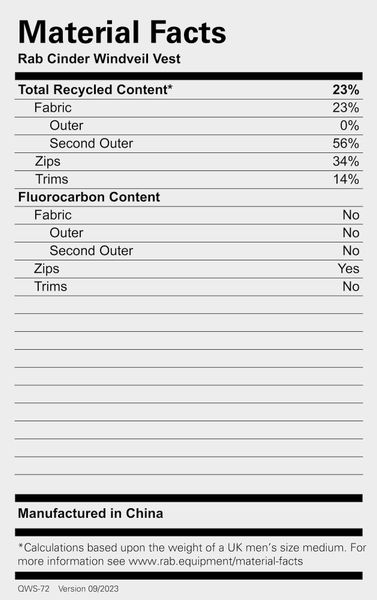The image size is (377, 600).
Task: Click the Trims fluorocarbon No value
Action: pos(351,286)
